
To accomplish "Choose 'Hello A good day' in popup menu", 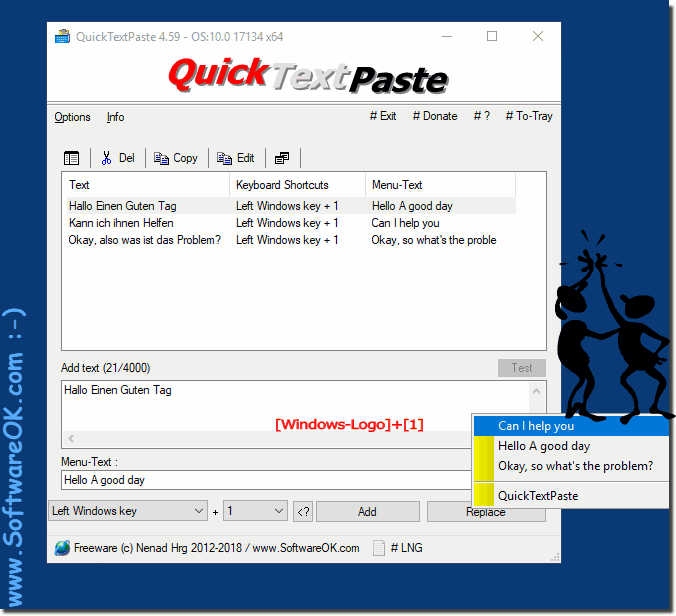I will tap(572, 446).
